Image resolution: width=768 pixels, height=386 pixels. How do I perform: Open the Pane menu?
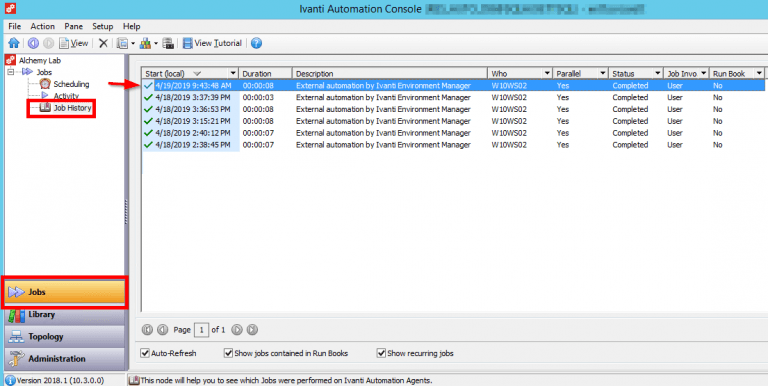73,26
